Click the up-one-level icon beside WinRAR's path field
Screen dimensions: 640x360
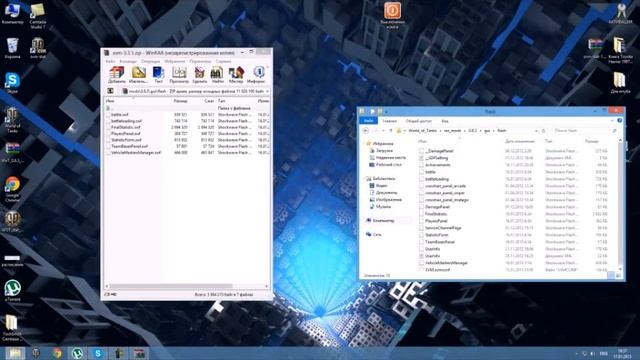click(110, 91)
